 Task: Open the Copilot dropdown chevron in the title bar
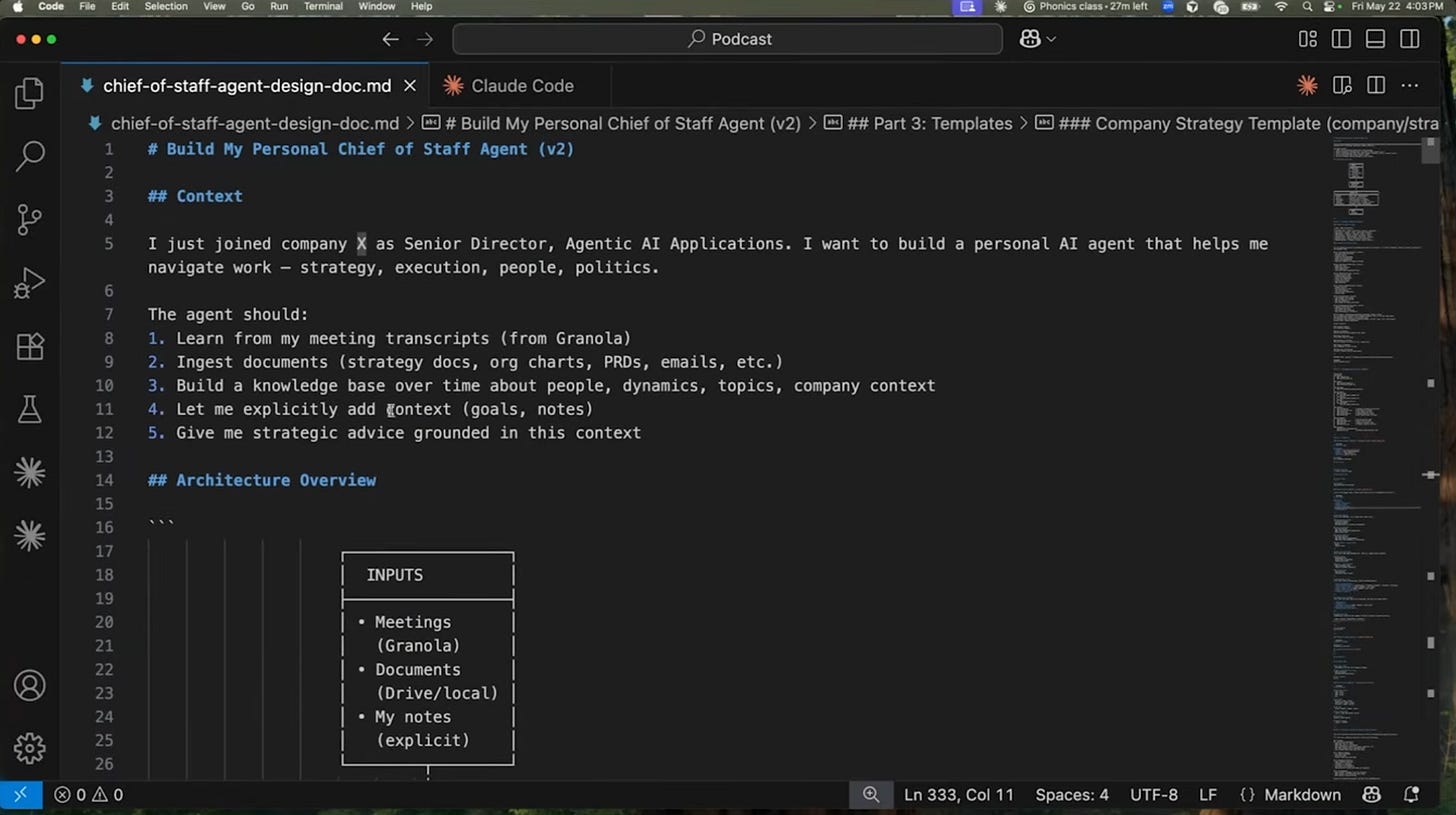(1051, 39)
